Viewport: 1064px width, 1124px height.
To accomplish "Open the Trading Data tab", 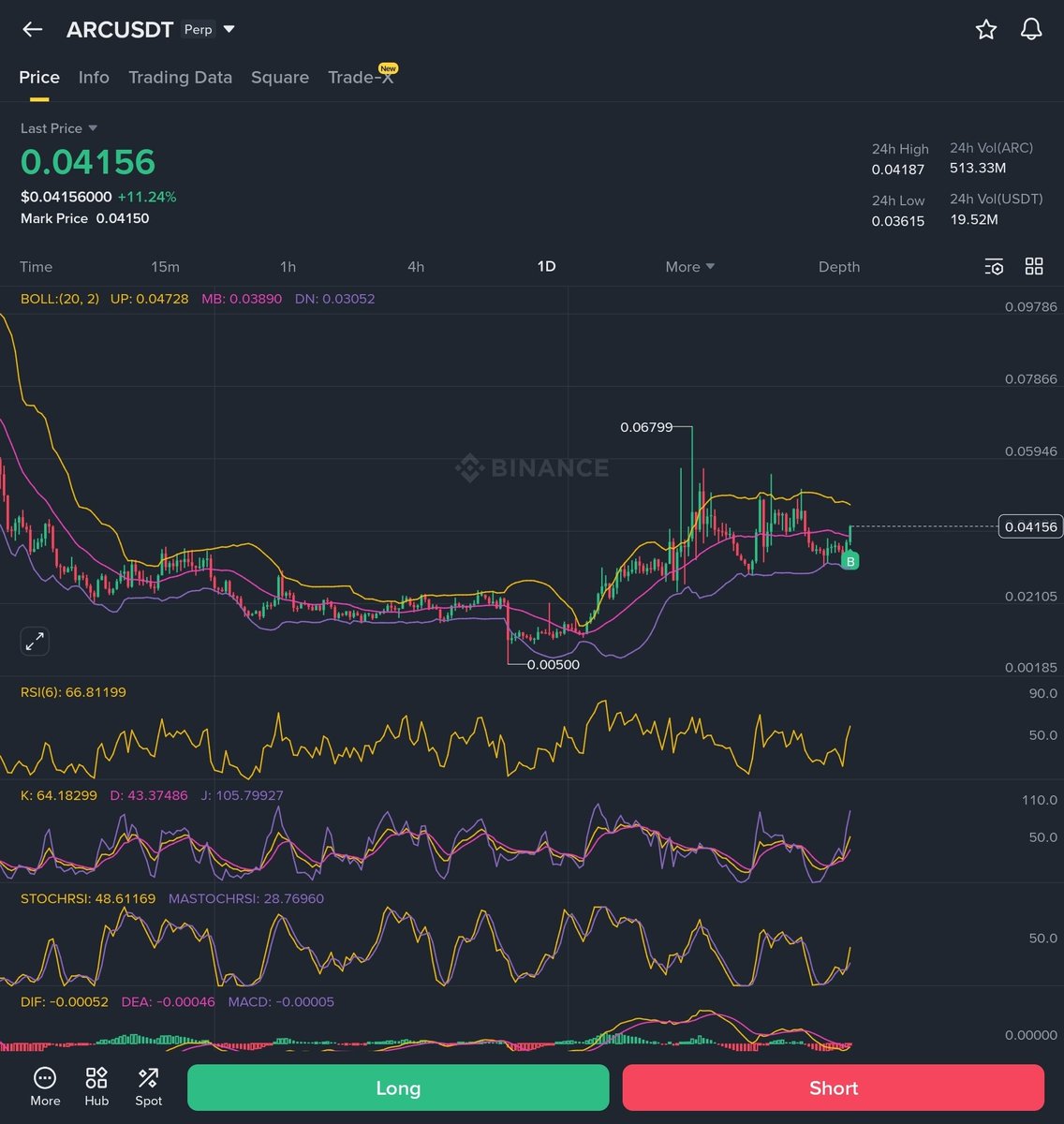I will [x=180, y=78].
